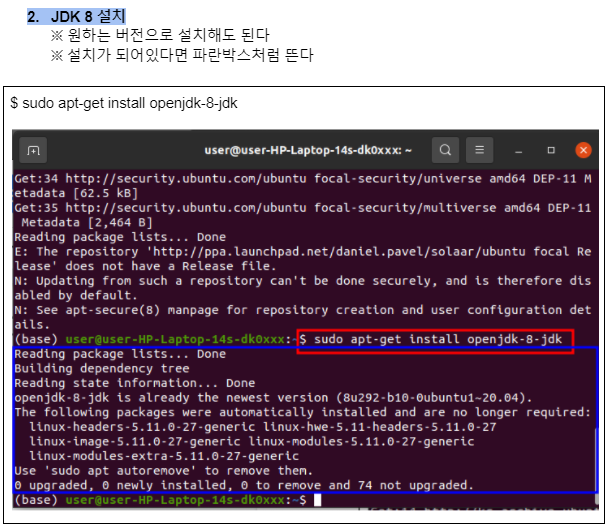609x526 pixels.
Task: Minimize the terminal window
Action: [x=518, y=150]
